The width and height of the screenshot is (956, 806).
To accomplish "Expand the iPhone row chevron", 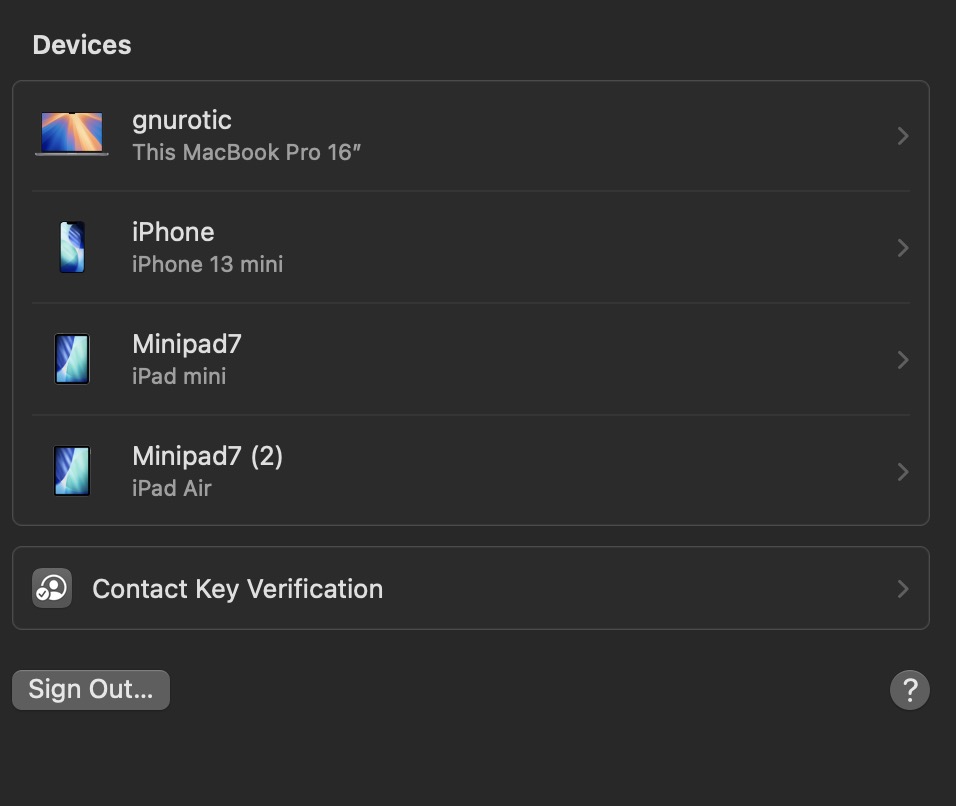I will pyautogui.click(x=902, y=248).
